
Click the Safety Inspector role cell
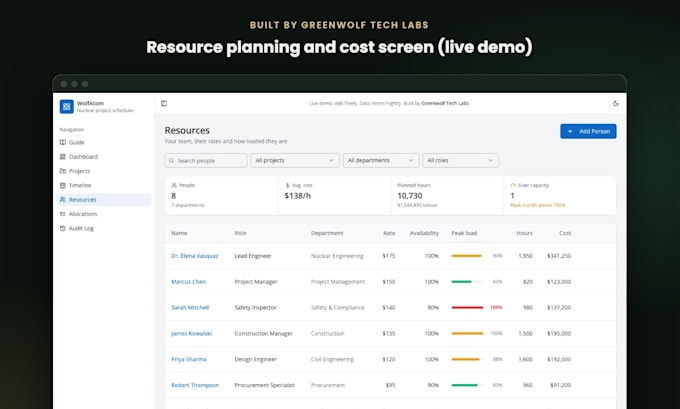(255, 308)
